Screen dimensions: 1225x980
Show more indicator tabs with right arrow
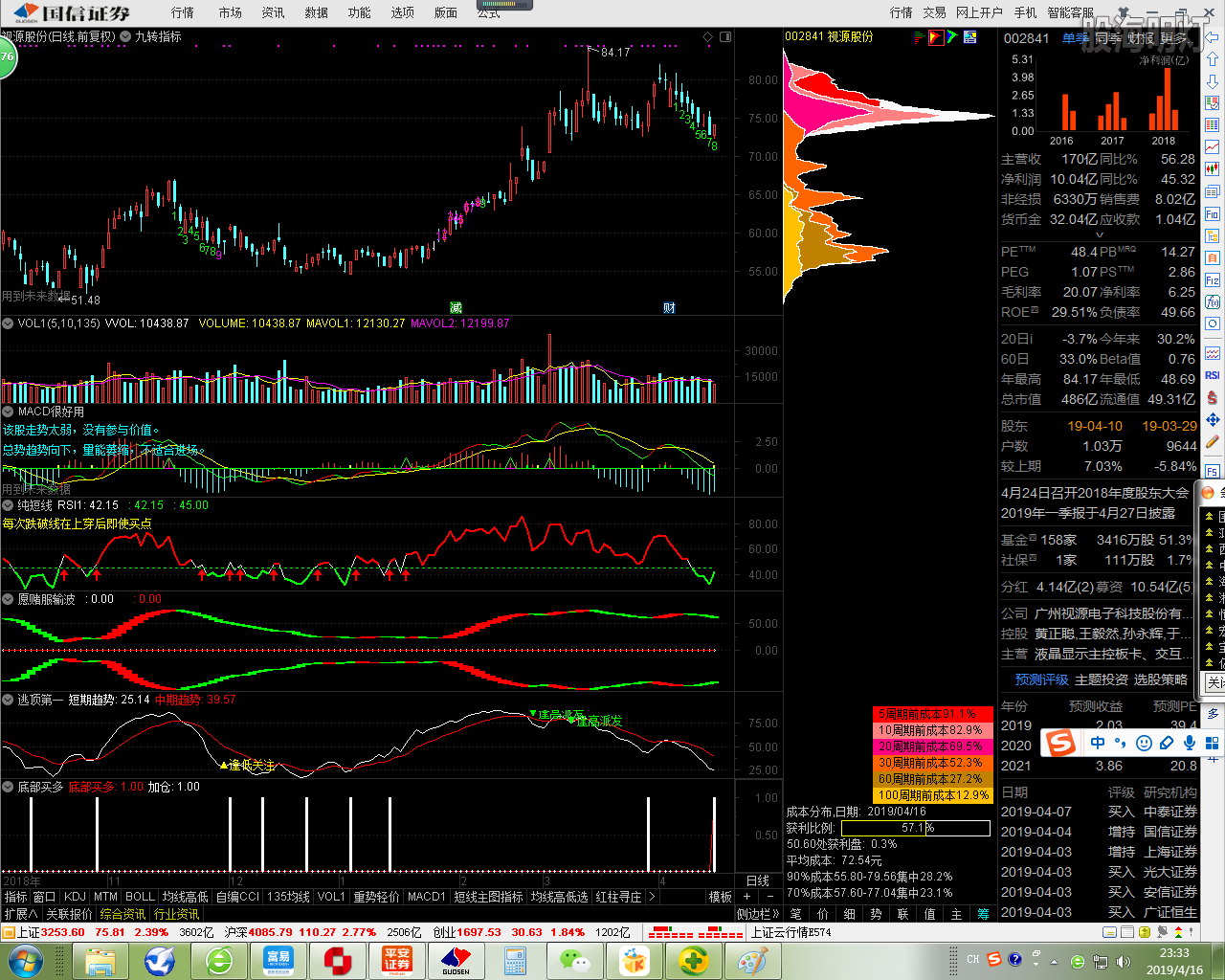(652, 897)
